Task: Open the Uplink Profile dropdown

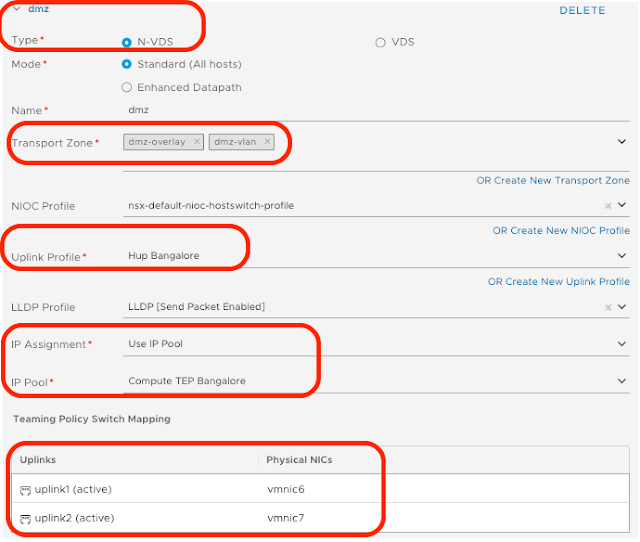Action: click(x=622, y=256)
